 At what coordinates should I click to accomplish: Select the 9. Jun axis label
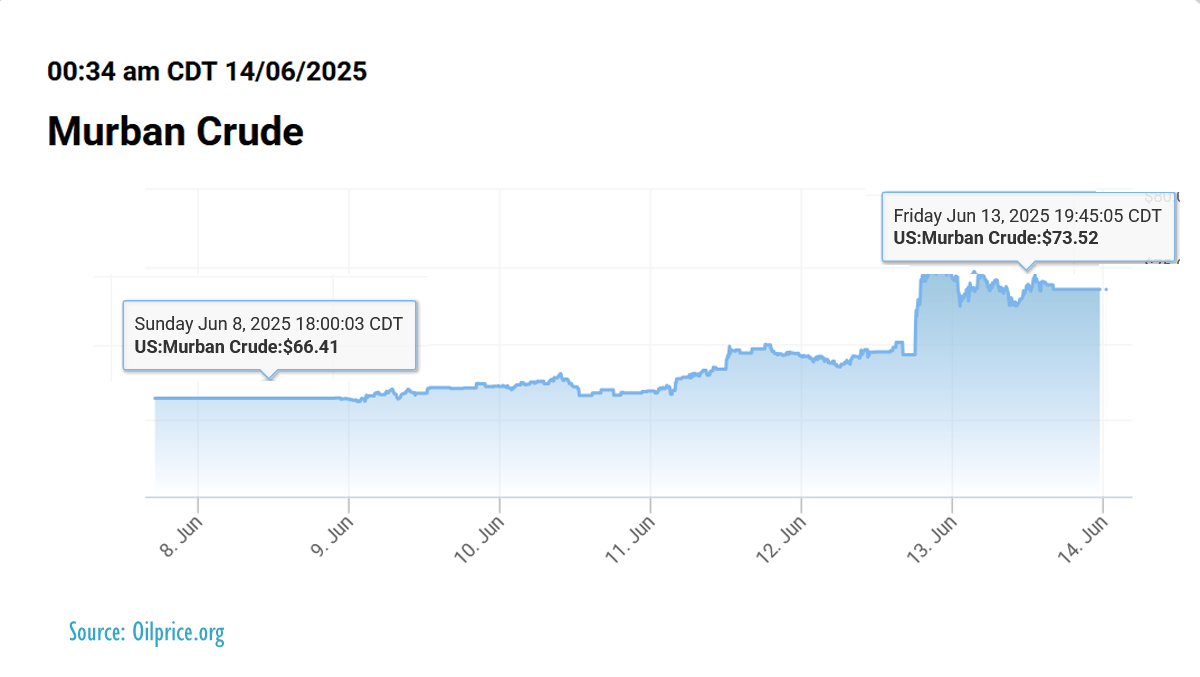pyautogui.click(x=332, y=536)
